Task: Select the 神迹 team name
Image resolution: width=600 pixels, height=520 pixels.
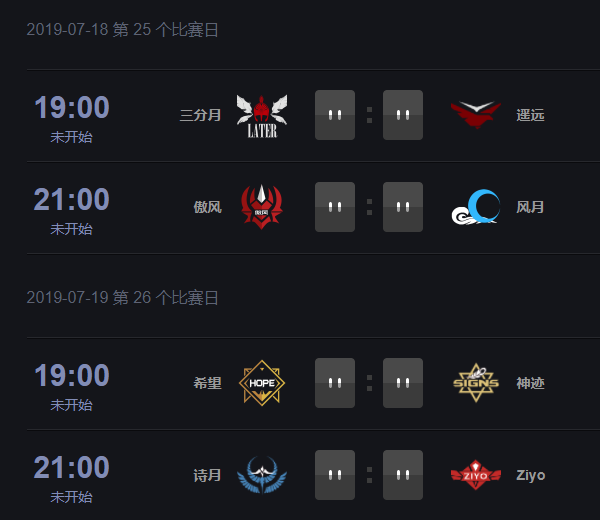Action: coord(530,383)
